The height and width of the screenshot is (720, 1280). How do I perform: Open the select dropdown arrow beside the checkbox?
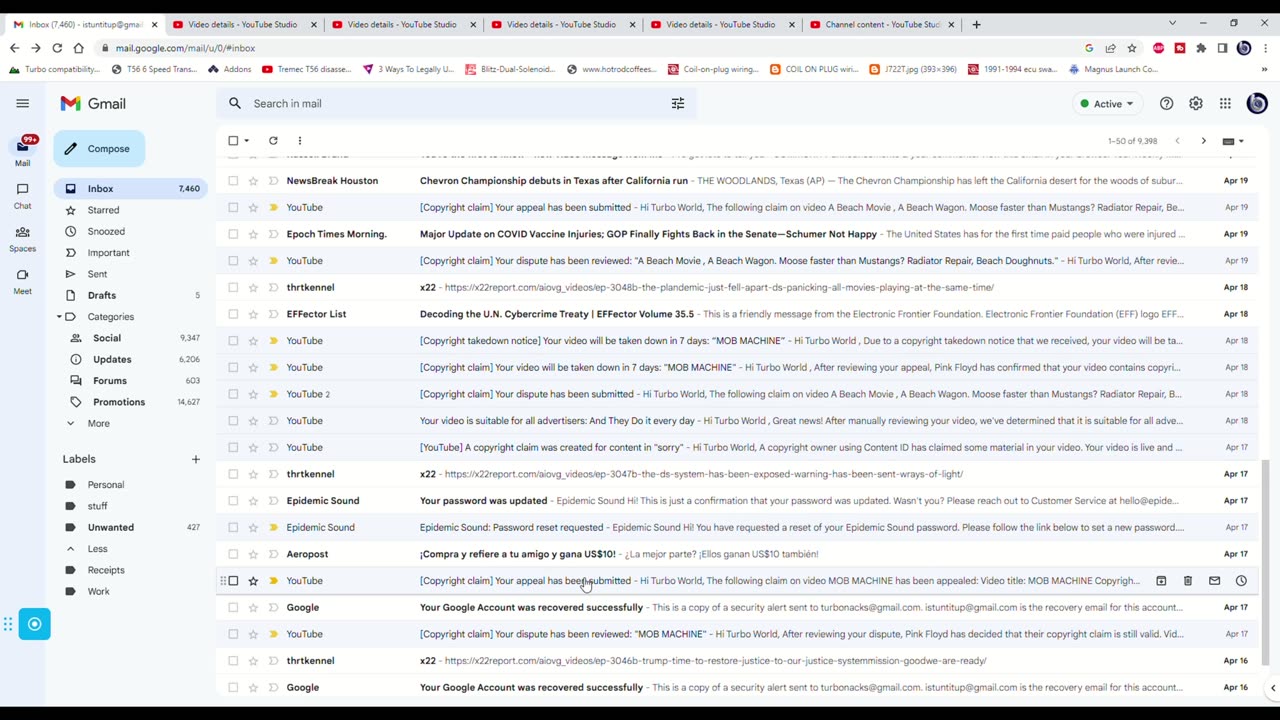tap(247, 141)
